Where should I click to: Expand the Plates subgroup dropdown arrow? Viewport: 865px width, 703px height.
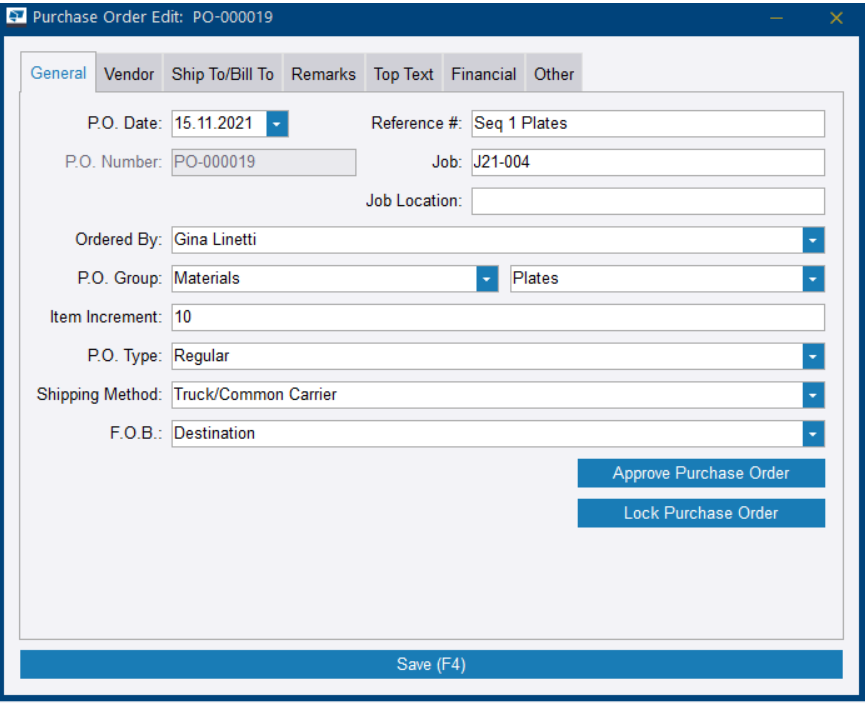click(x=813, y=279)
